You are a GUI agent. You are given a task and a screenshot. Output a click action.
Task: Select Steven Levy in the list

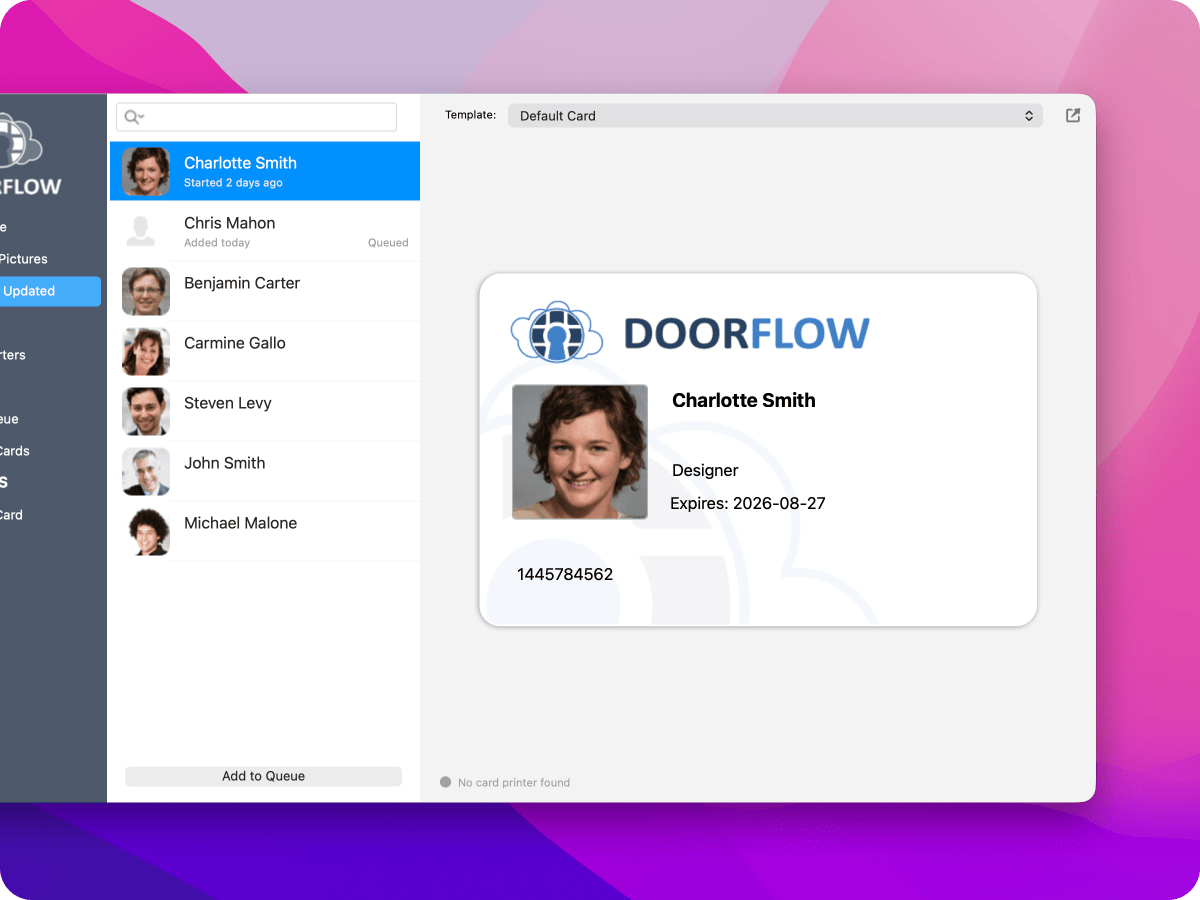[x=264, y=411]
